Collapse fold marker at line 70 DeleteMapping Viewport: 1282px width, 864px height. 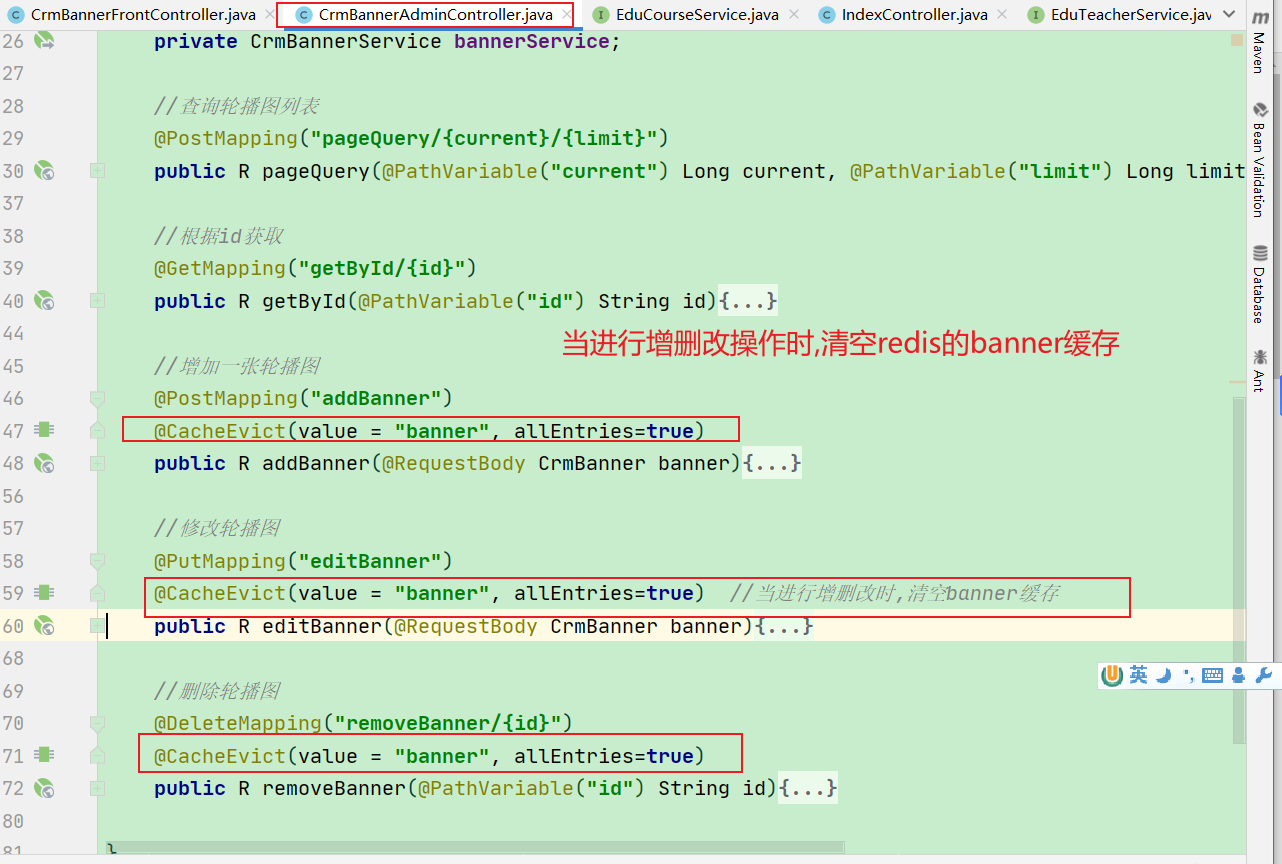coord(97,723)
